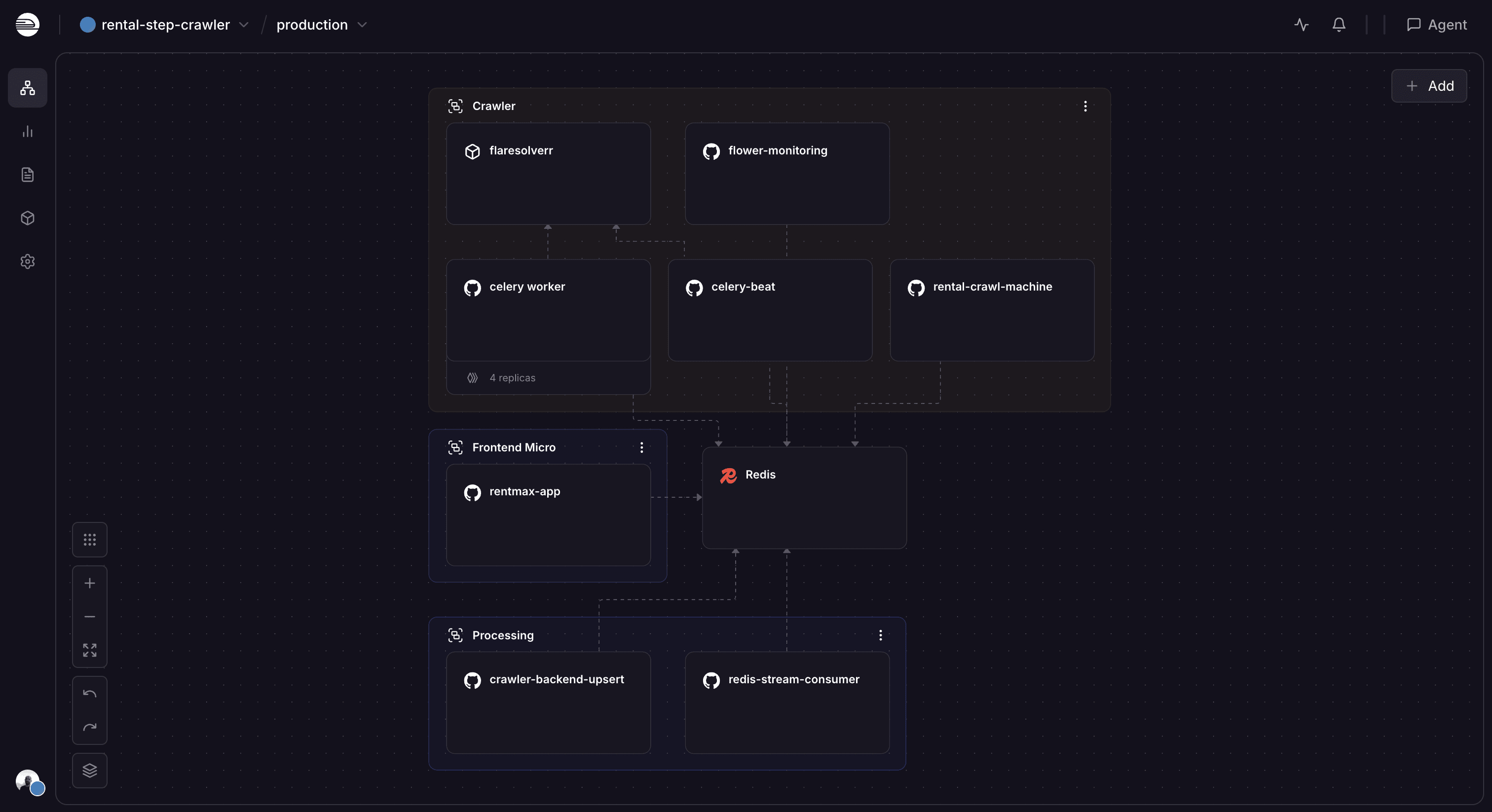Click the Frontend Micro group title
This screenshot has height=812, width=1492.
coord(514,447)
